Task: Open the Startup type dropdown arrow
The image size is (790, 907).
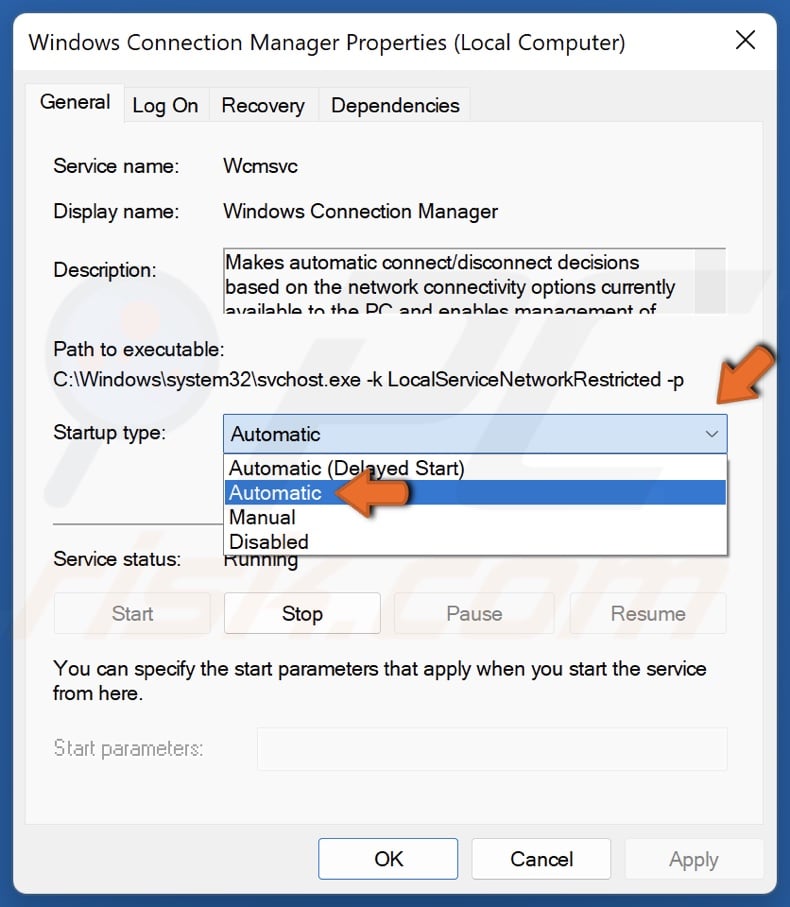Action: (711, 434)
